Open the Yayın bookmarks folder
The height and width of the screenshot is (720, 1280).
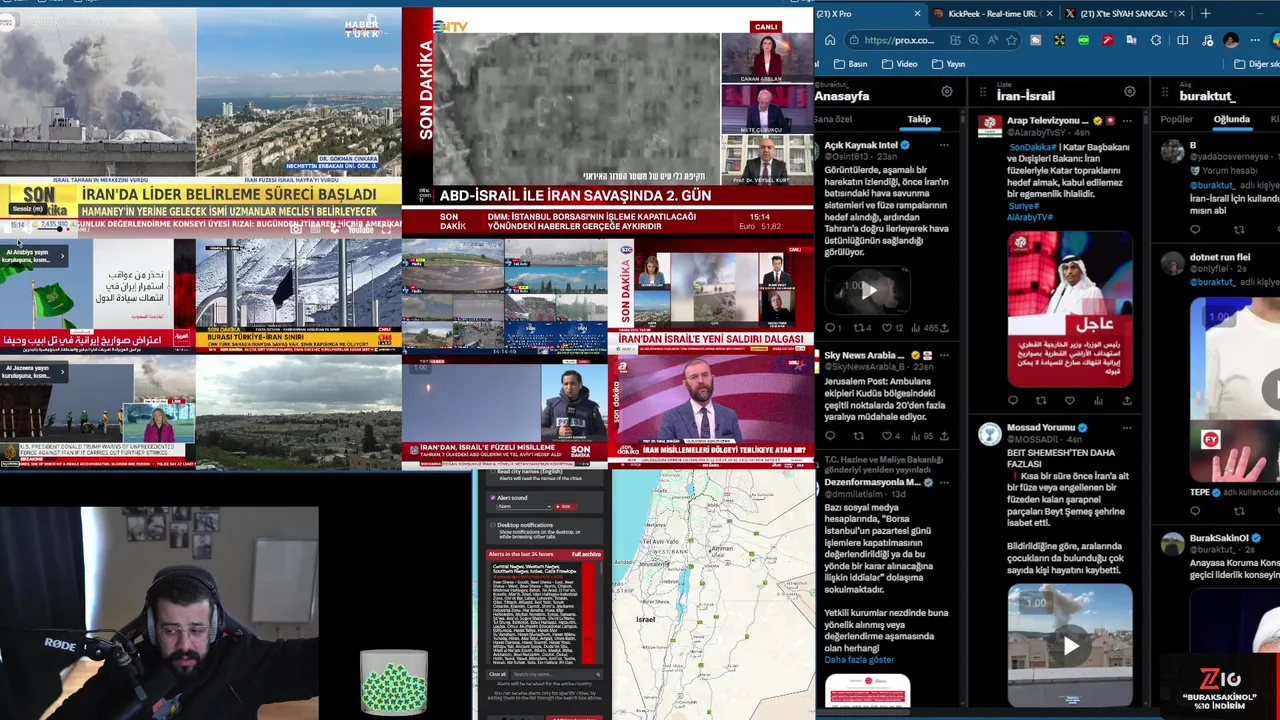pos(948,64)
